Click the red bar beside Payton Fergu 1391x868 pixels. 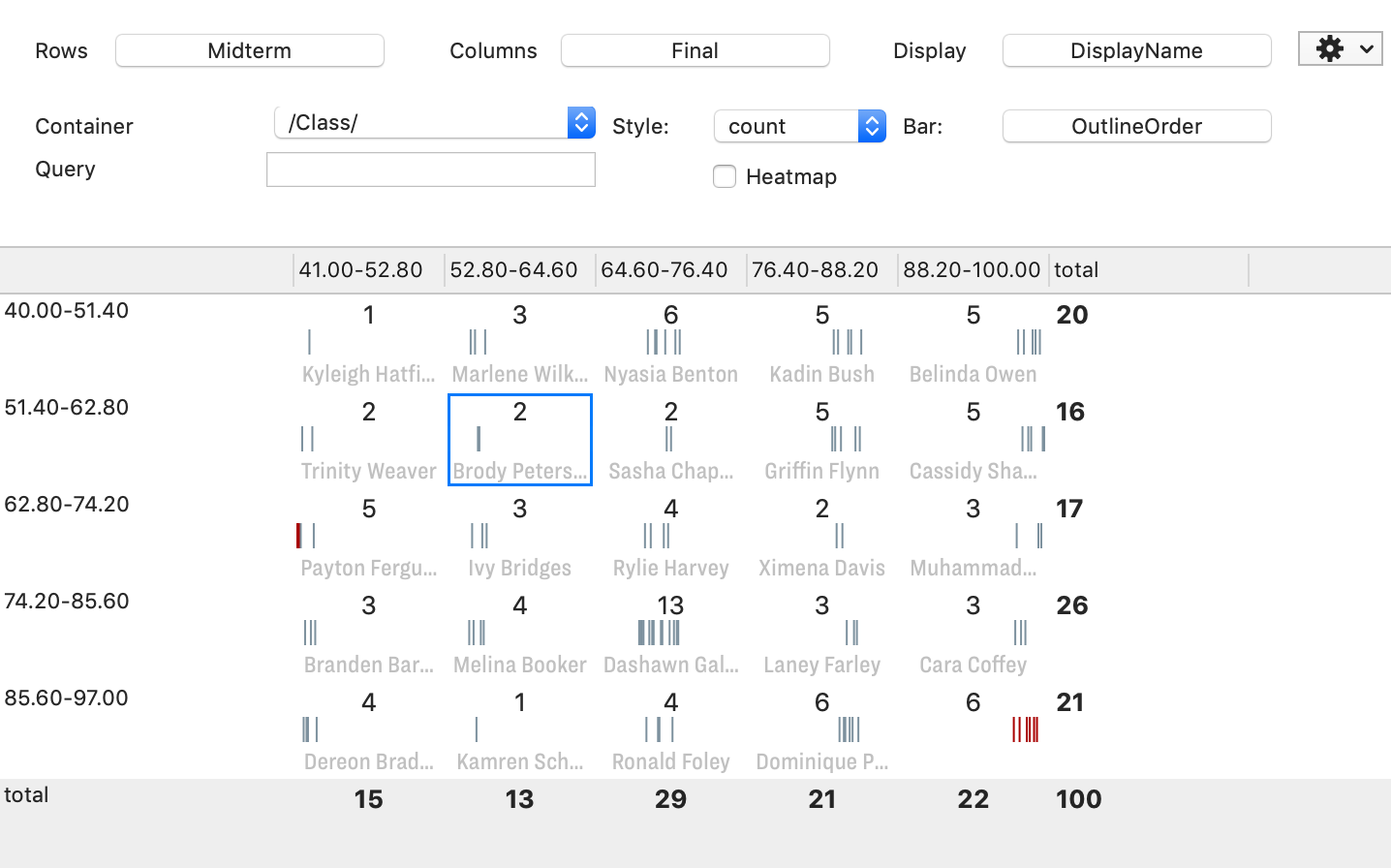(x=299, y=536)
